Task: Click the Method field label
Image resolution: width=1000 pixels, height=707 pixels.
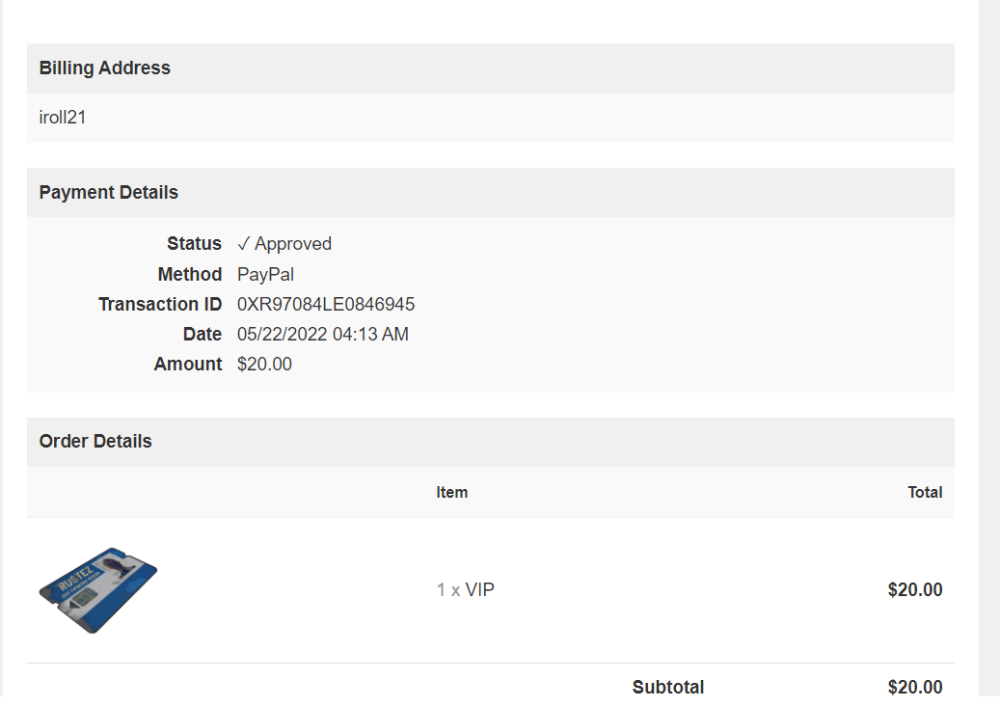Action: pyautogui.click(x=189, y=274)
